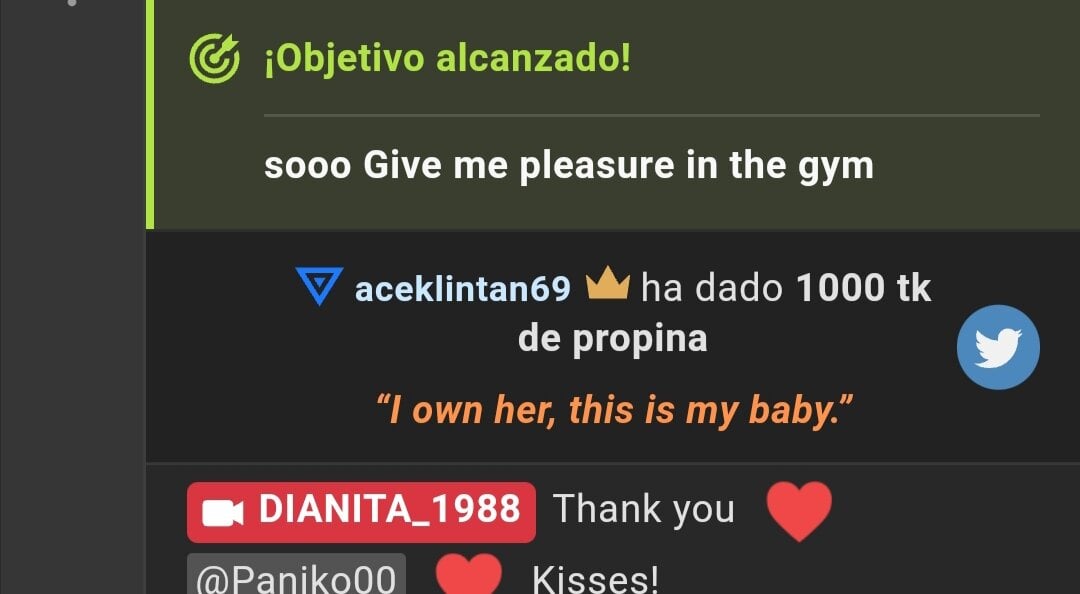Viewport: 1080px width, 594px height.
Task: Select the DIANITA_1988 broadcaster name tag
Action: click(x=361, y=512)
